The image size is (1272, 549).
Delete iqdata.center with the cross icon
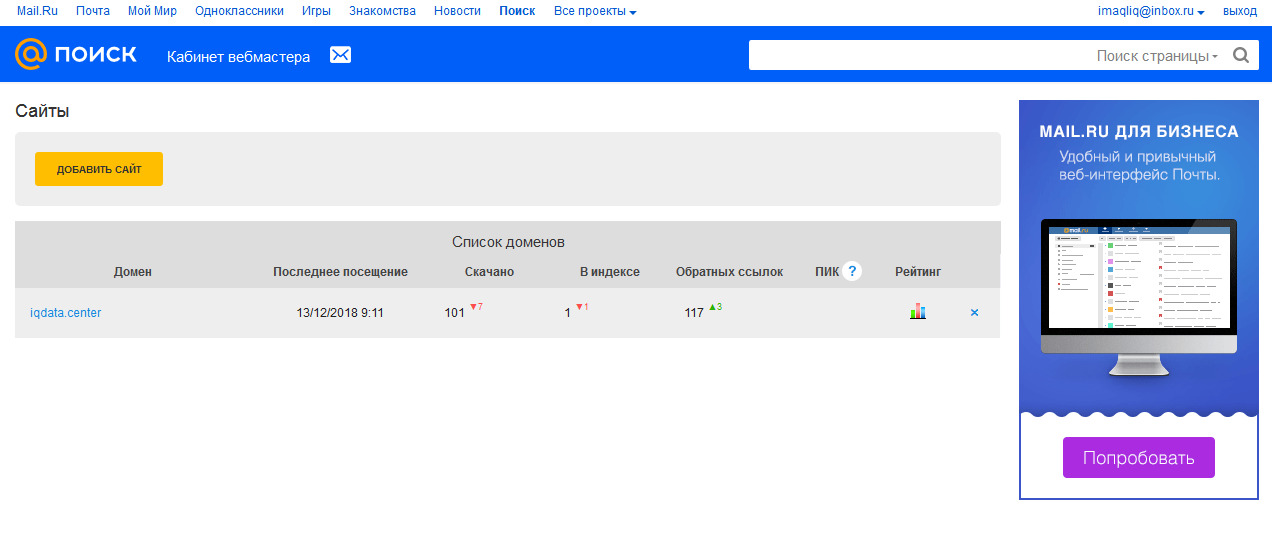coord(975,313)
